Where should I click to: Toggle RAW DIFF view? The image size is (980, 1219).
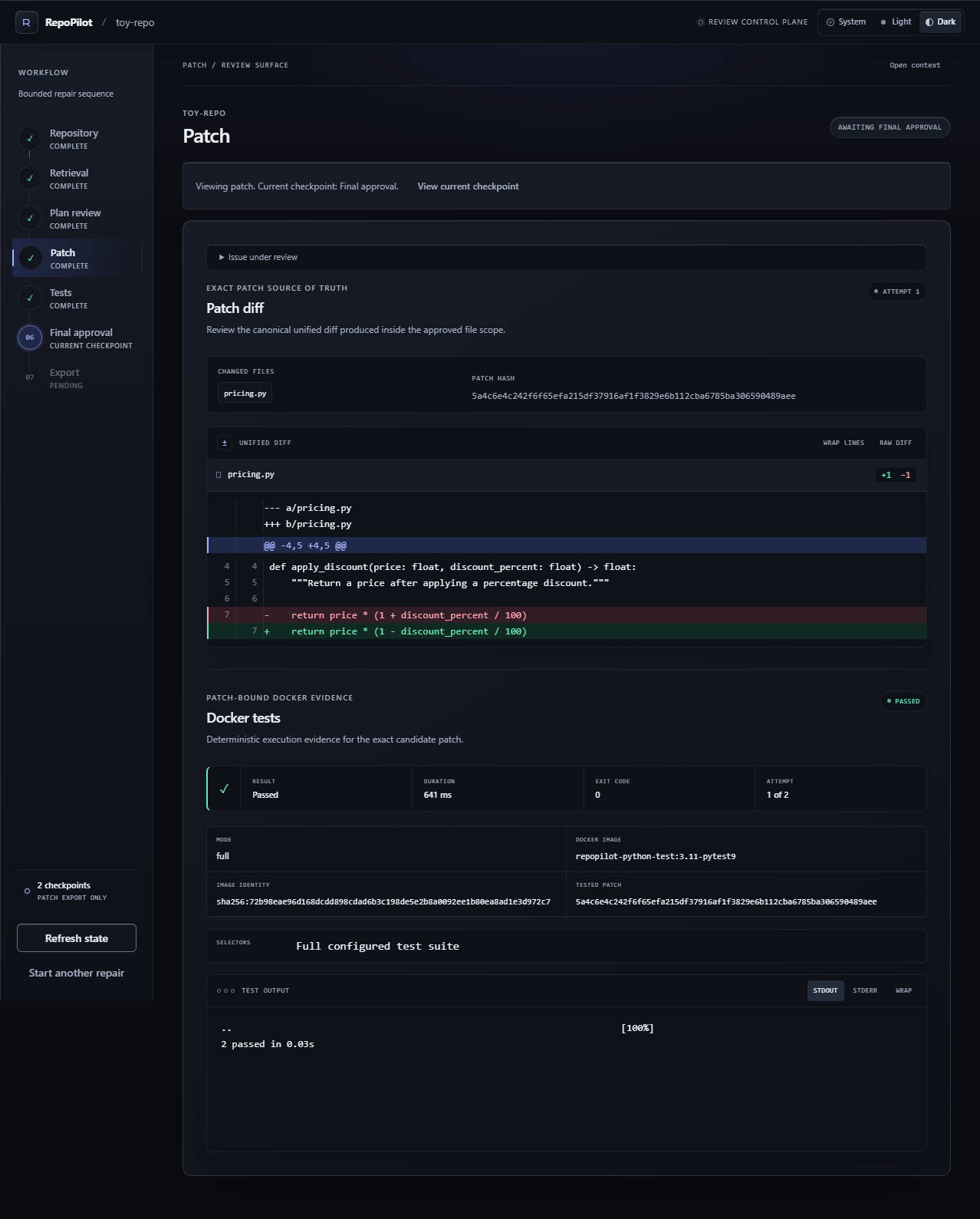896,443
